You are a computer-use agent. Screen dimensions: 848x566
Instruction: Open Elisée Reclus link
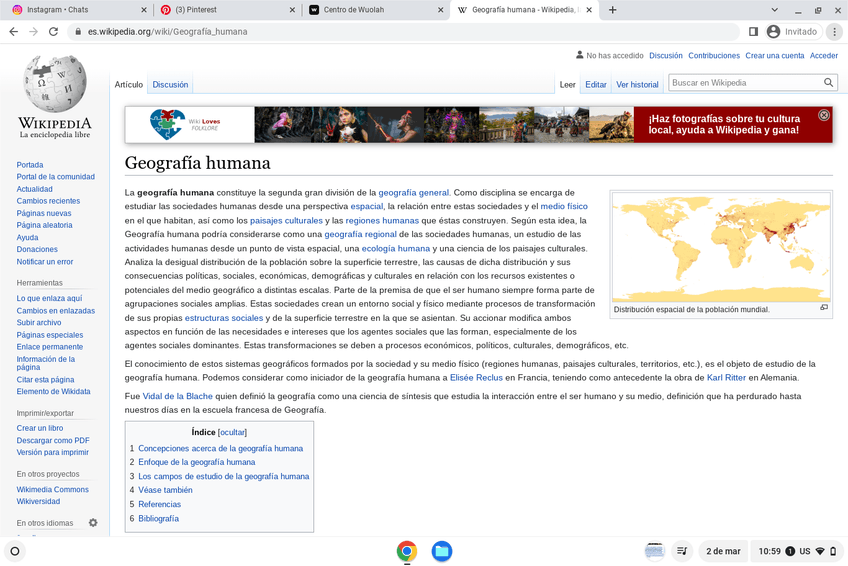pyautogui.click(x=476, y=378)
